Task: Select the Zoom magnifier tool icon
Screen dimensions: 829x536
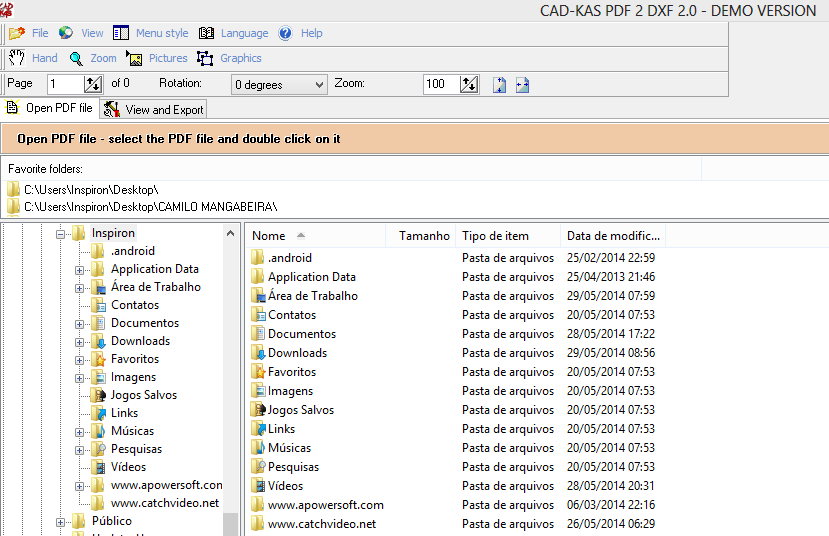Action: tap(76, 59)
